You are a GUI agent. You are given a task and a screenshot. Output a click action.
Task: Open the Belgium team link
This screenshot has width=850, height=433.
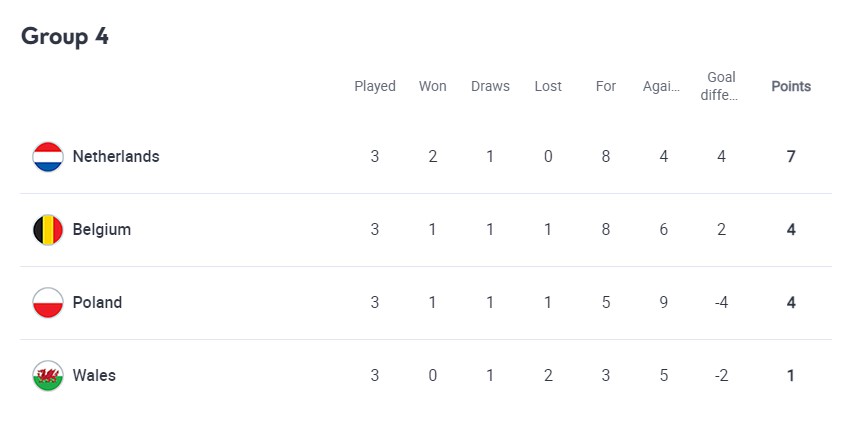point(102,230)
